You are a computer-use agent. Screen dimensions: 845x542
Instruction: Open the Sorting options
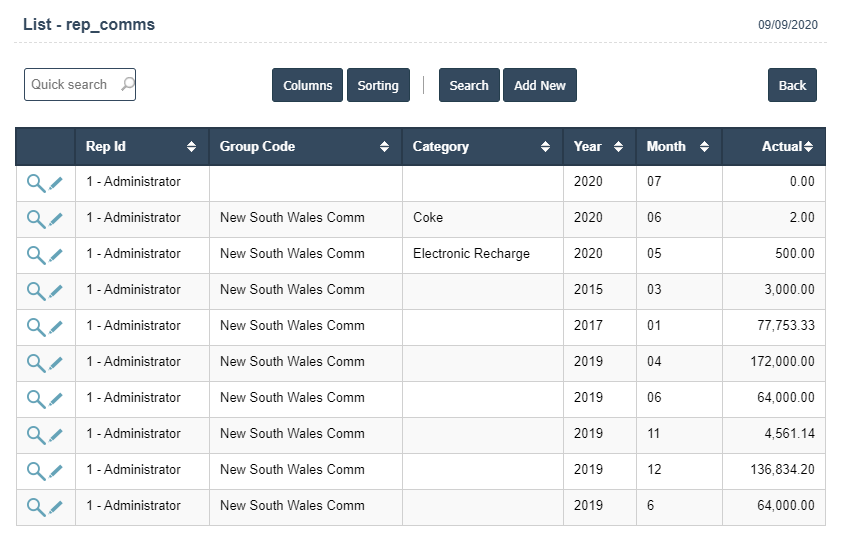[x=378, y=85]
